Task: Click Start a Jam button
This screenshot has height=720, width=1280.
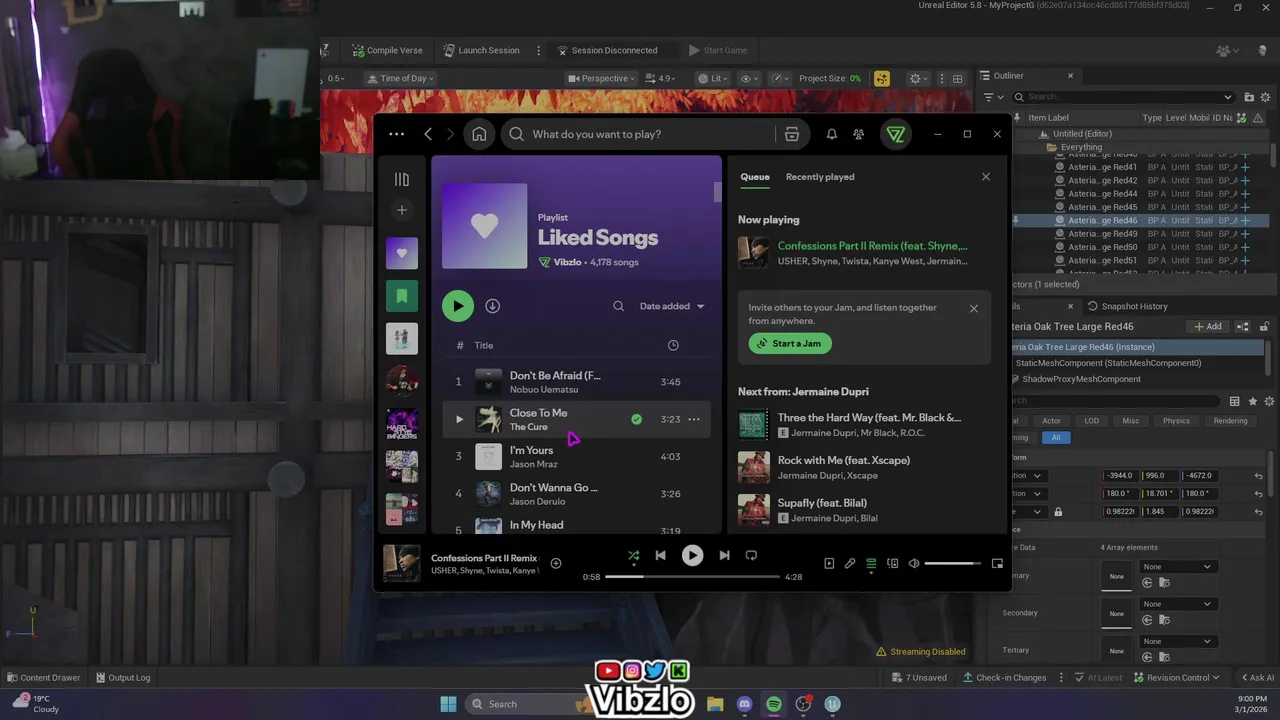Action: point(790,343)
